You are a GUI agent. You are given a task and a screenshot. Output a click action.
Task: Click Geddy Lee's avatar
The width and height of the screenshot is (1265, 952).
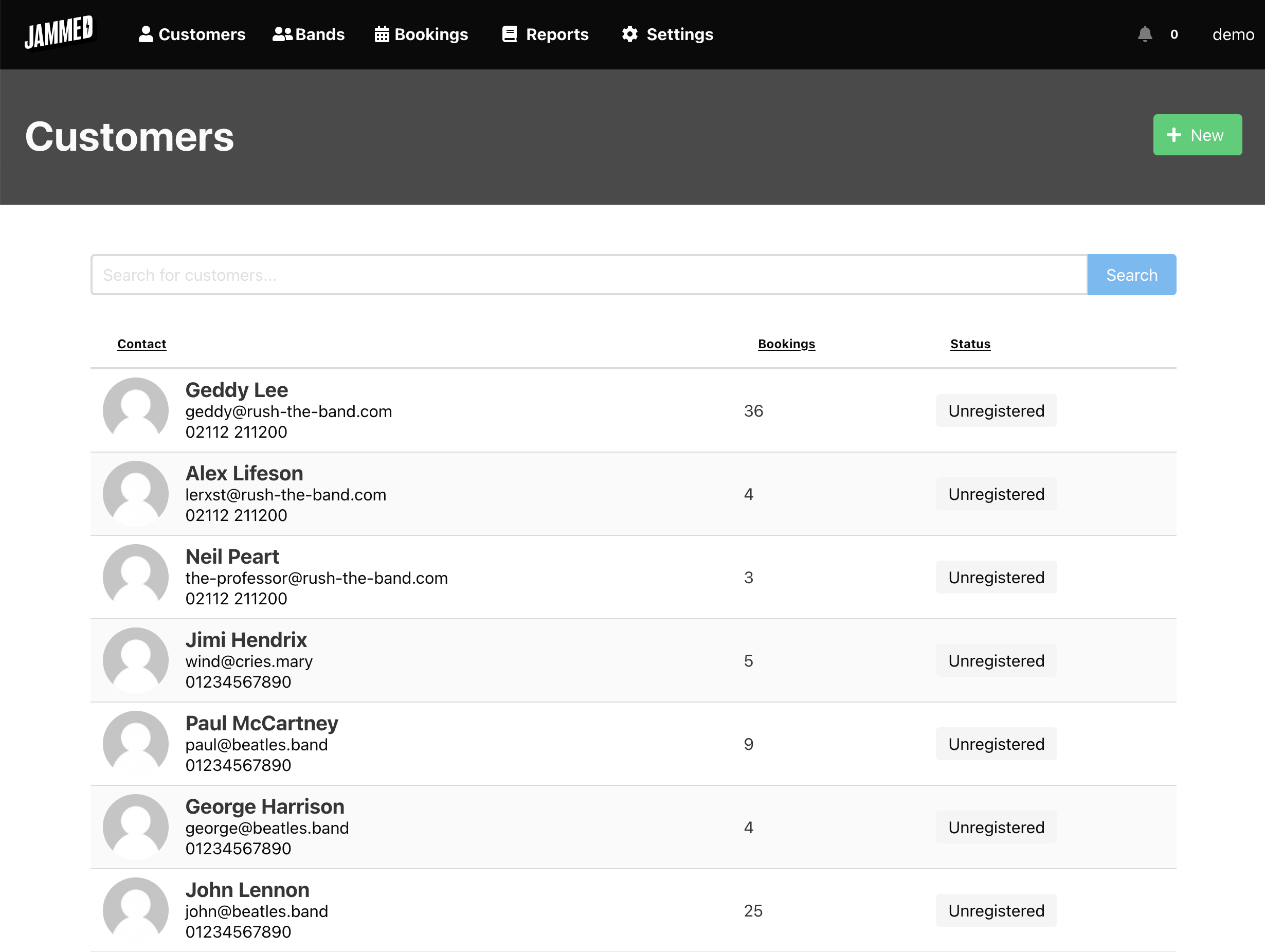pyautogui.click(x=136, y=410)
